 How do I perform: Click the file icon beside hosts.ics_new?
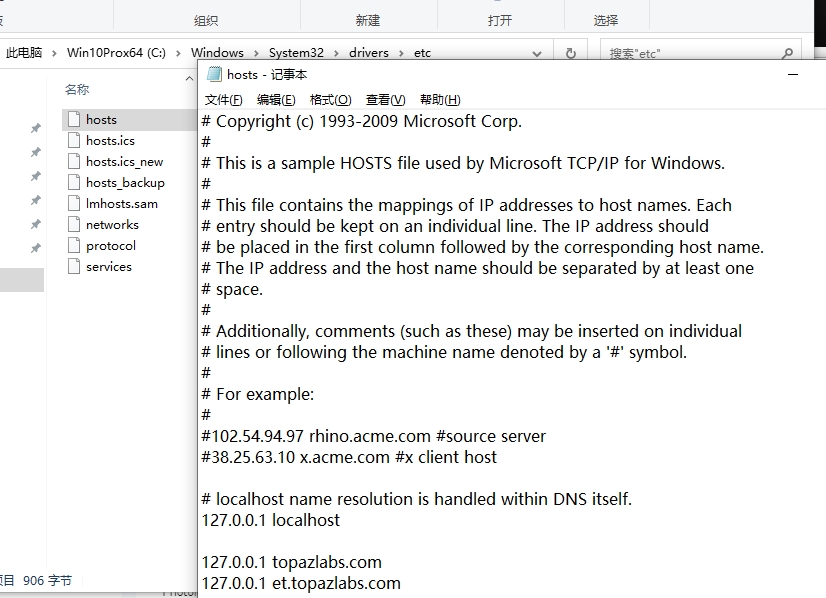pos(74,161)
